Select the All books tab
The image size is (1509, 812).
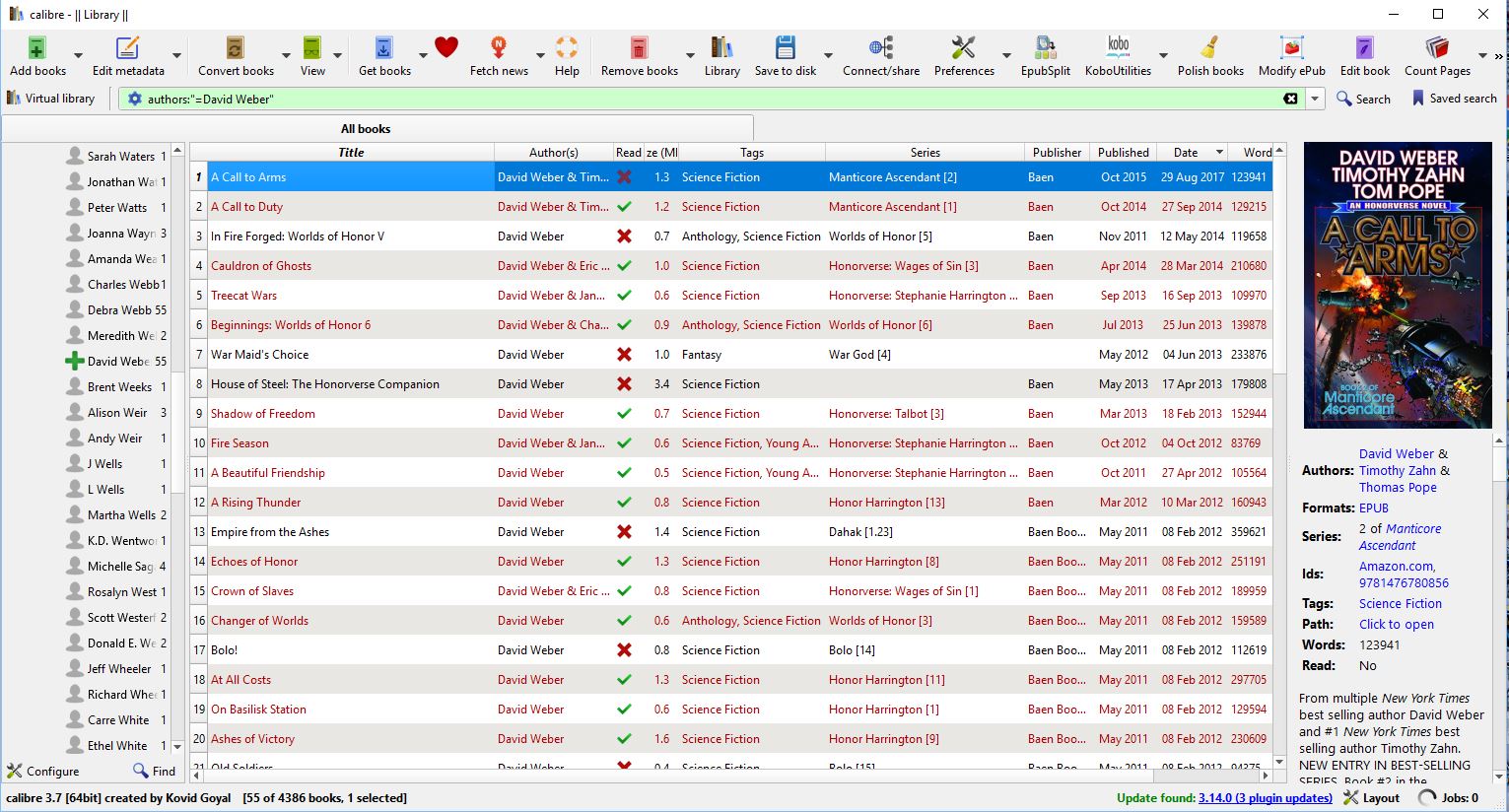(x=366, y=129)
